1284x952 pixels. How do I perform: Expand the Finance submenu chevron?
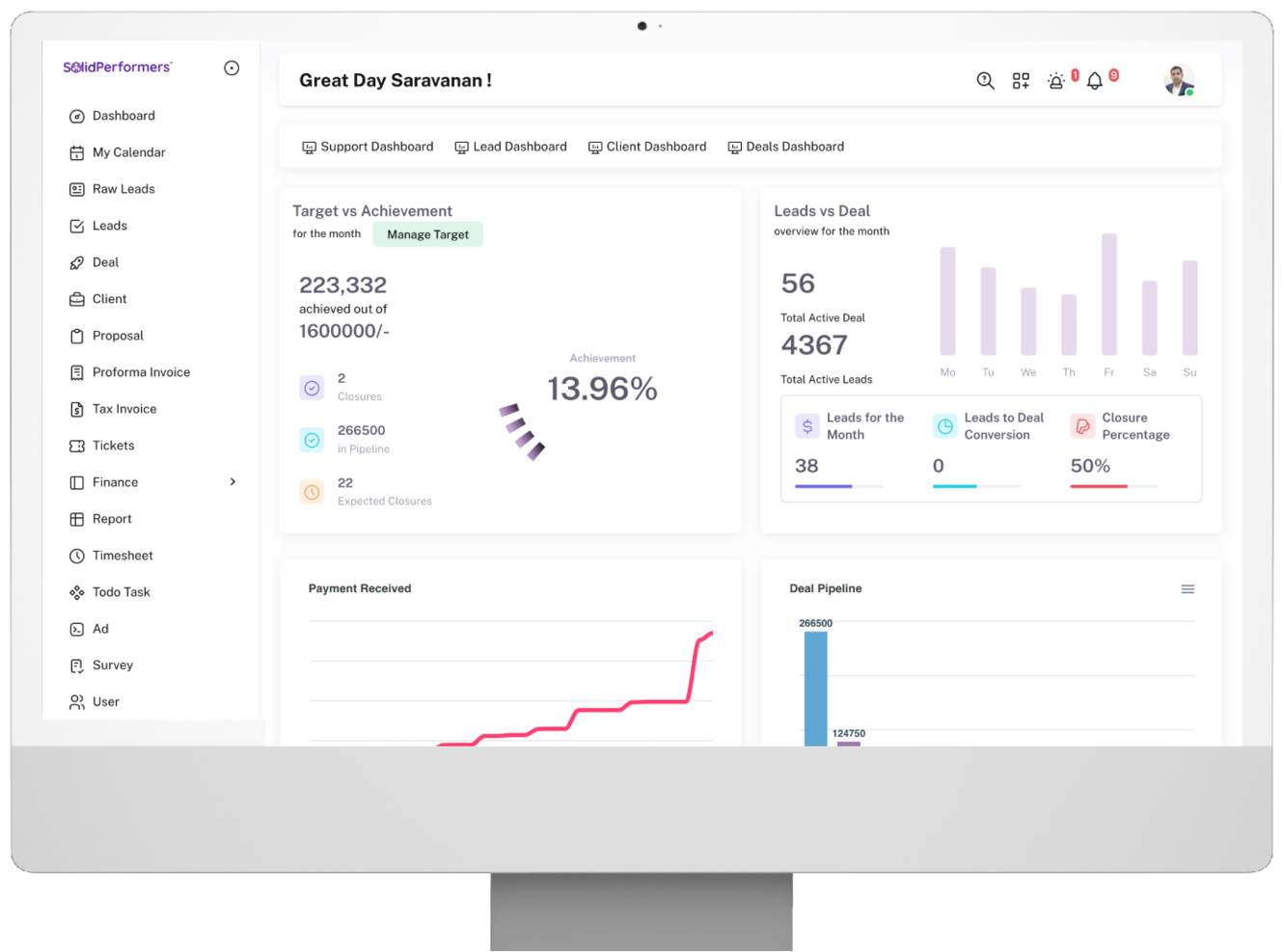232,481
